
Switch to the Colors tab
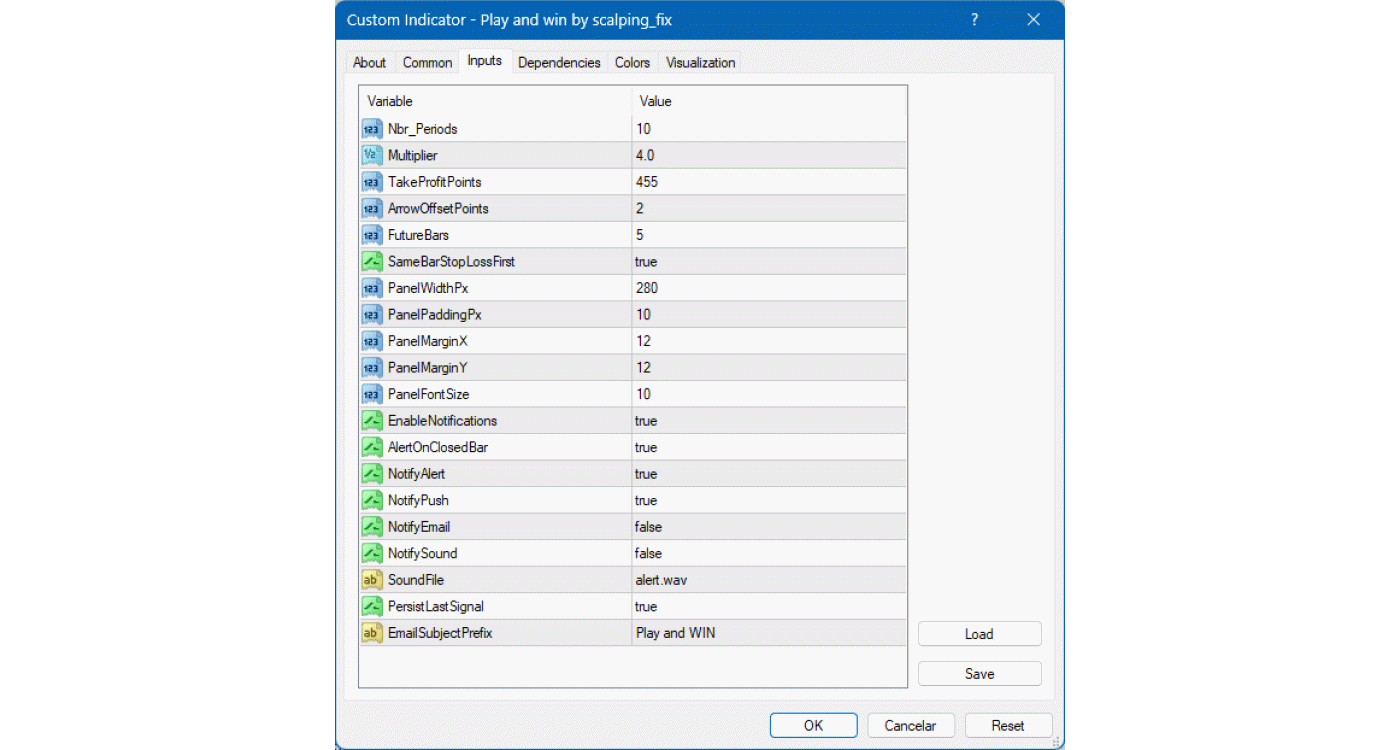coord(632,62)
